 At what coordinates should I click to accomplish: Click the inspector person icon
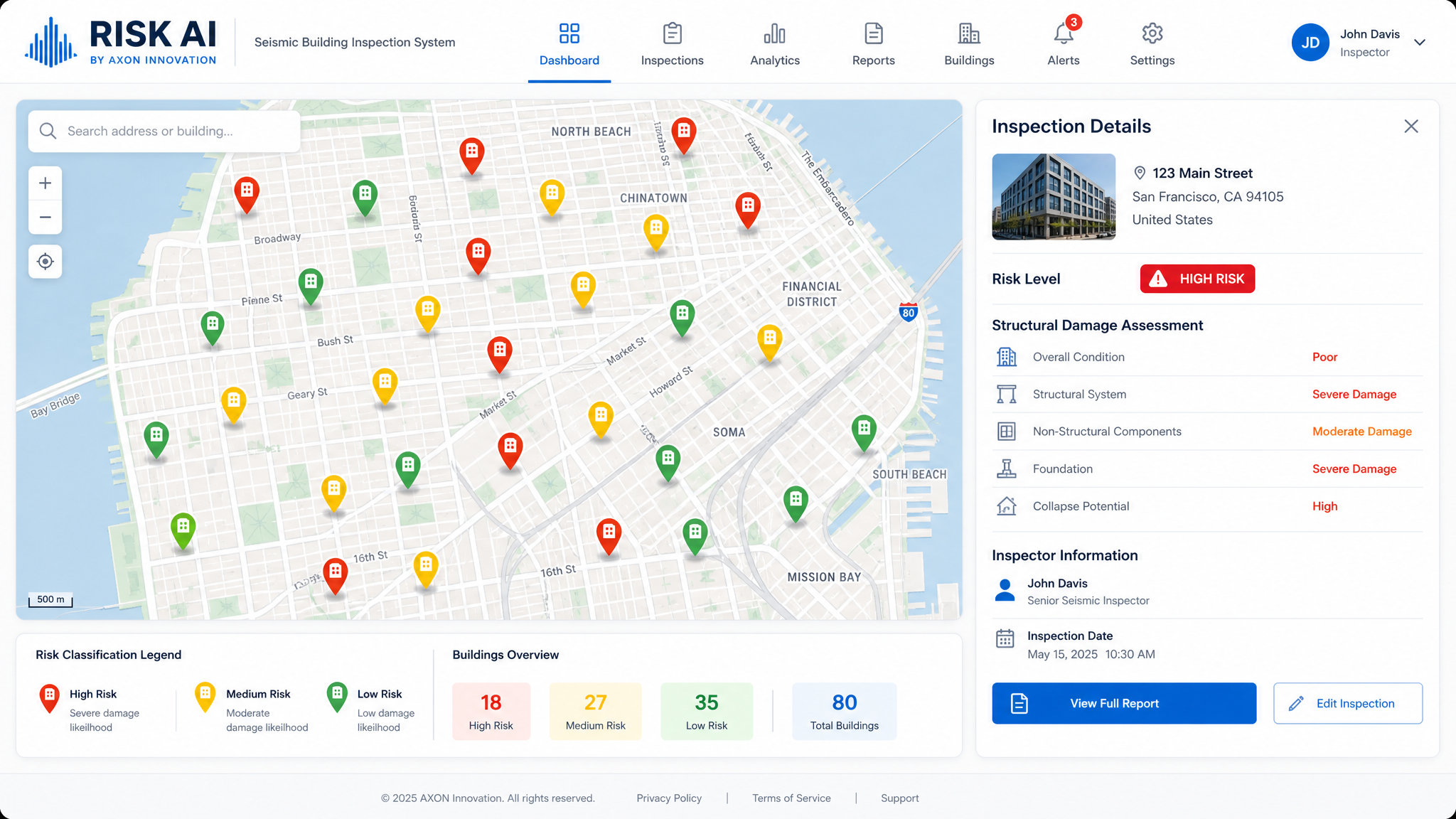(1005, 590)
